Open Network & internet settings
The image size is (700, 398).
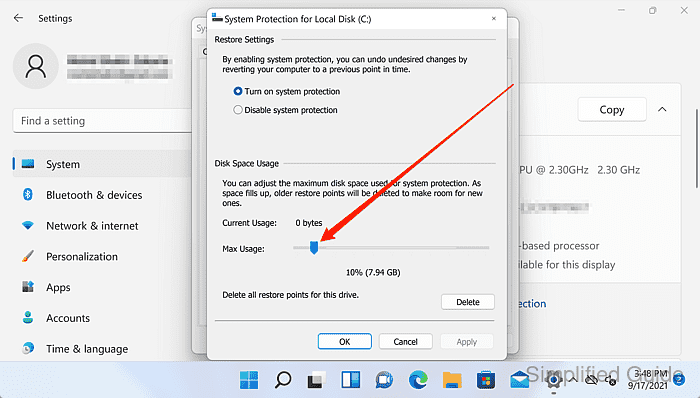(92, 226)
